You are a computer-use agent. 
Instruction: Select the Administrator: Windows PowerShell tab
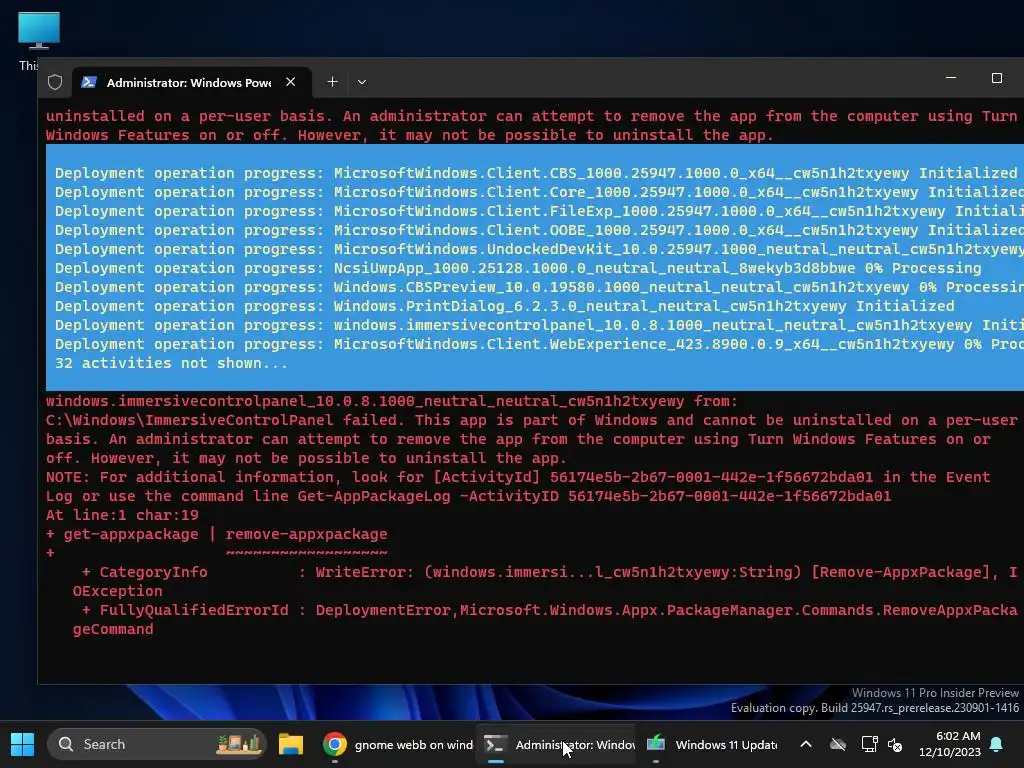pyautogui.click(x=191, y=82)
